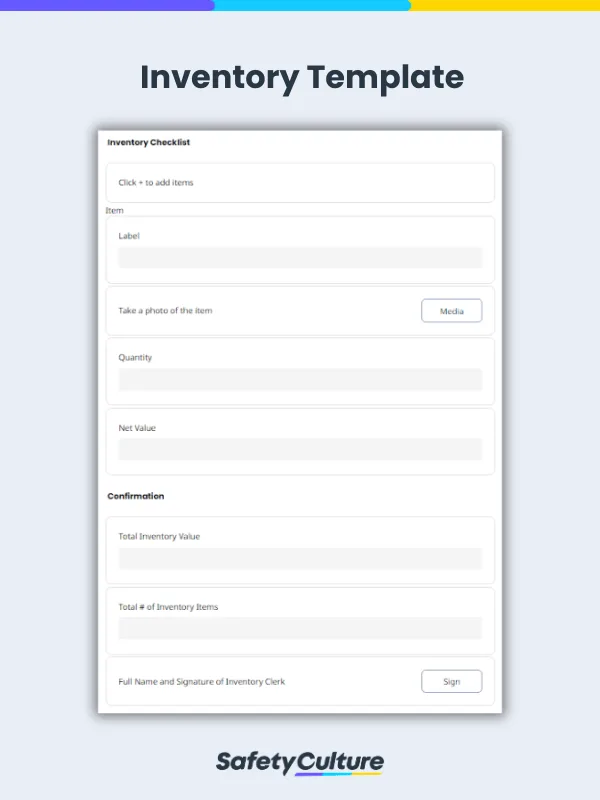
Task: Click the 'Net Value' field label text
Action: click(137, 428)
